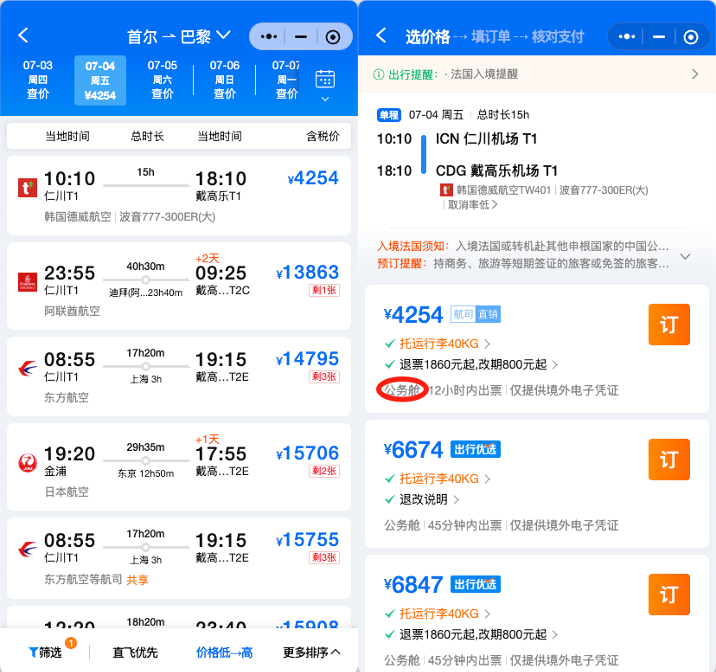
Task: Select the ¥14795 price of the China Eastern flight
Action: pos(308,359)
